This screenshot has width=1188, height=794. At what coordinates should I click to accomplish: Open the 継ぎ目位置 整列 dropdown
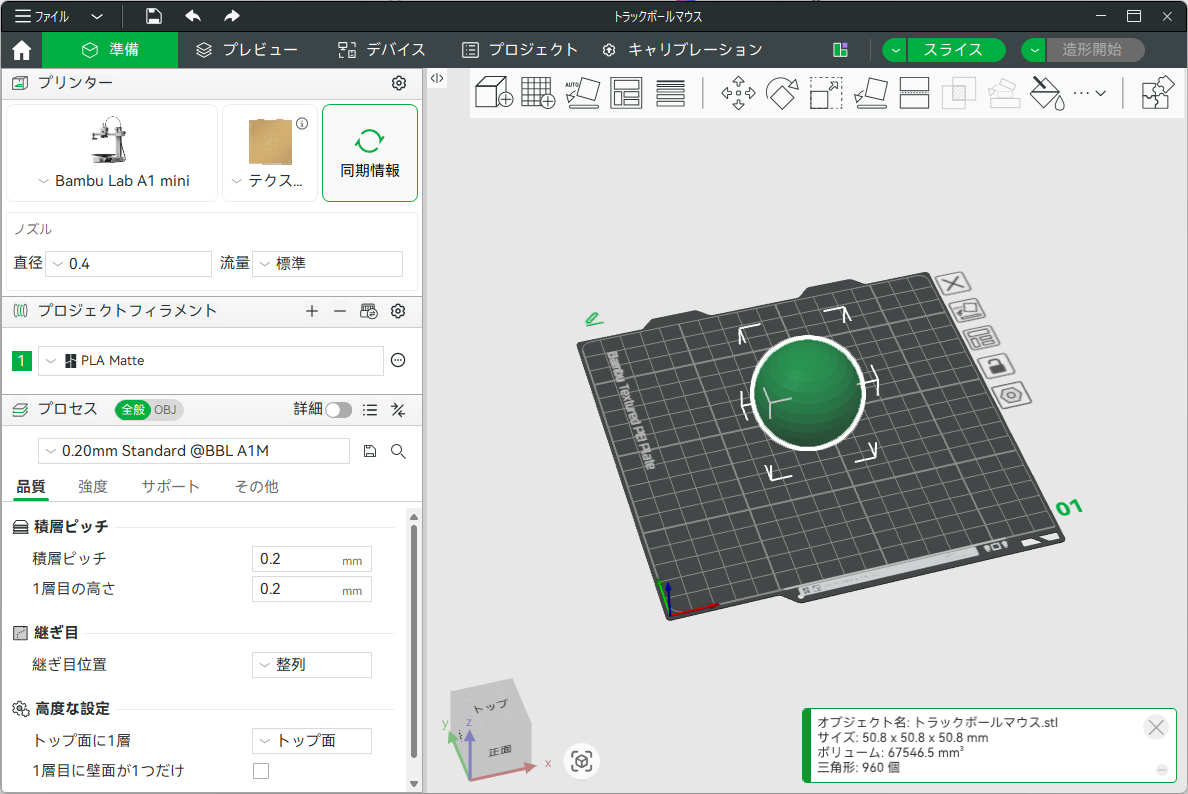(311, 665)
